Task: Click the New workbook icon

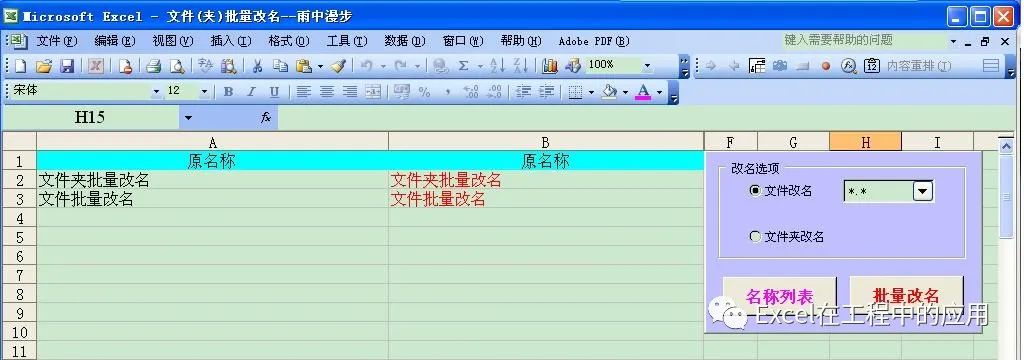Action: click(x=21, y=66)
